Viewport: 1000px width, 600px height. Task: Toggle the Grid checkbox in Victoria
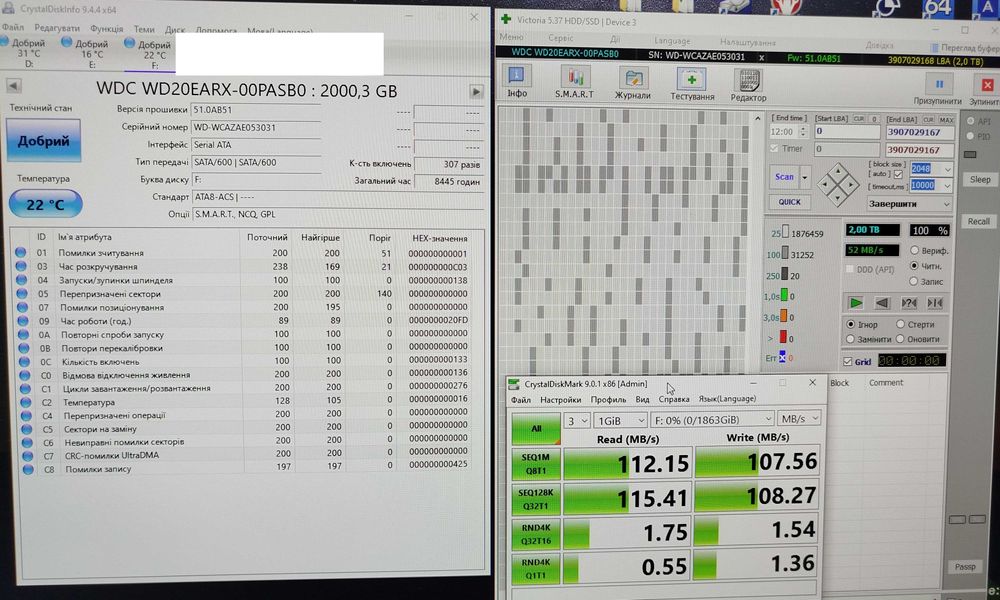pyautogui.click(x=848, y=362)
